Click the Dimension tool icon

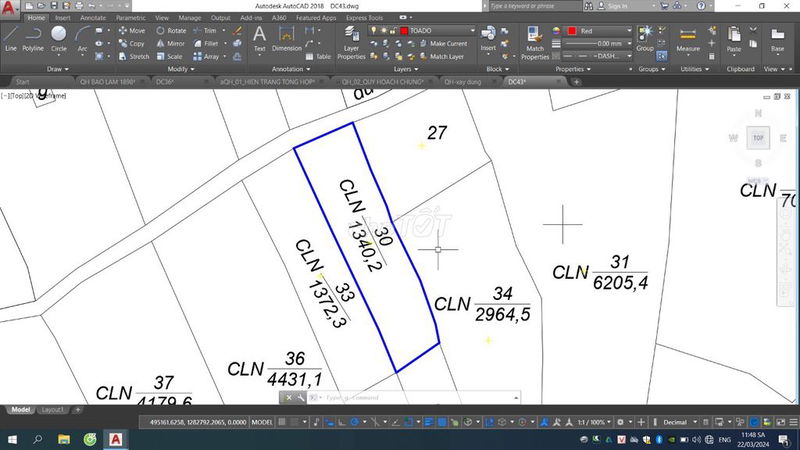[x=286, y=36]
